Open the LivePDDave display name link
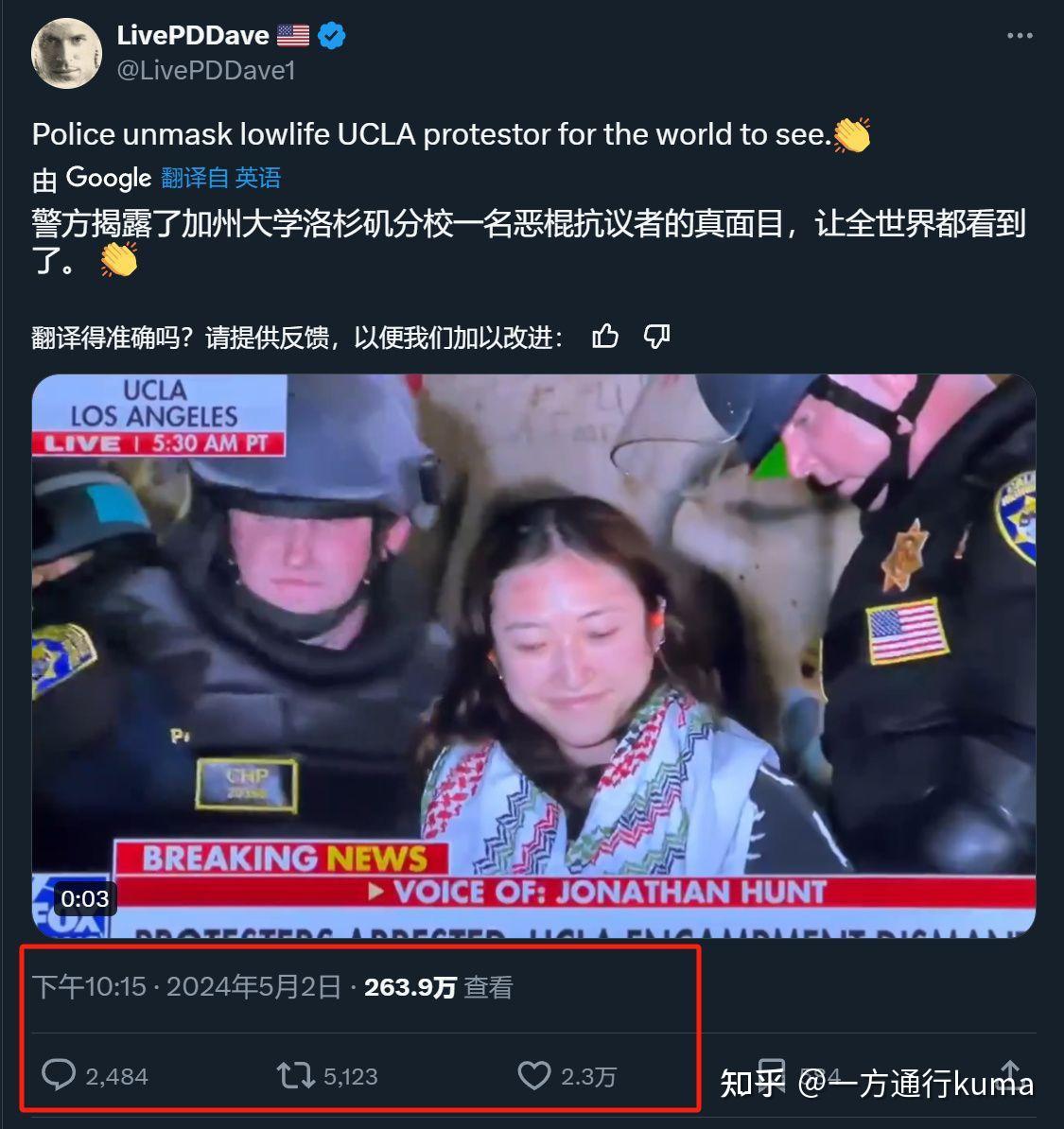 pyautogui.click(x=193, y=35)
